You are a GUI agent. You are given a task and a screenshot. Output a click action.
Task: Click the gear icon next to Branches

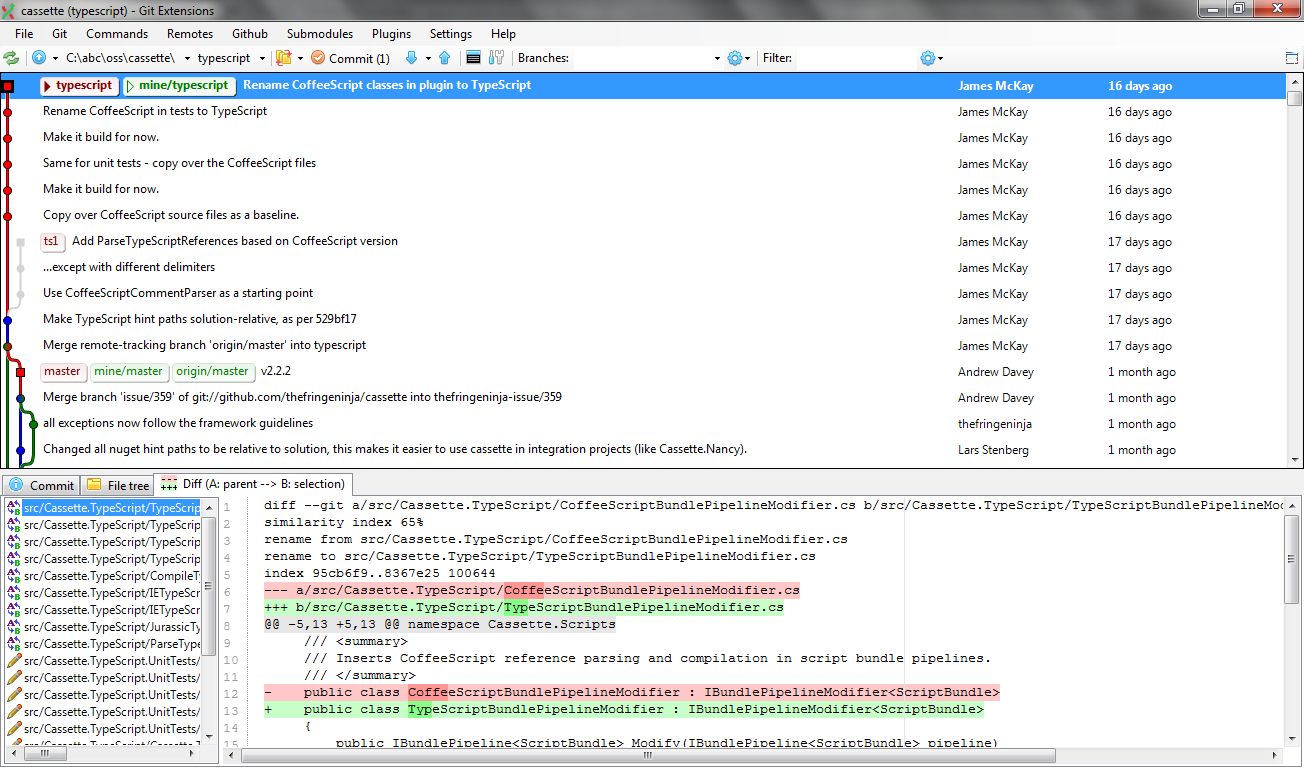click(x=735, y=58)
